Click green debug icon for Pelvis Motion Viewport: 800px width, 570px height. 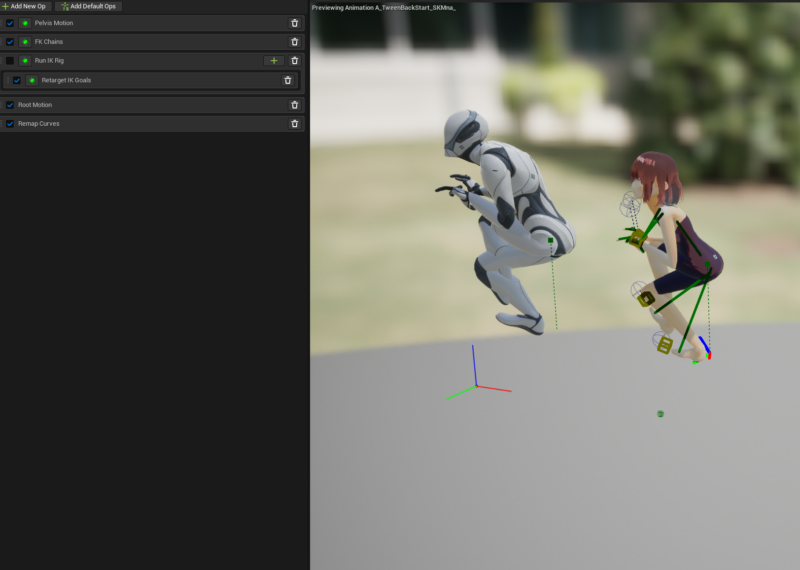25,23
